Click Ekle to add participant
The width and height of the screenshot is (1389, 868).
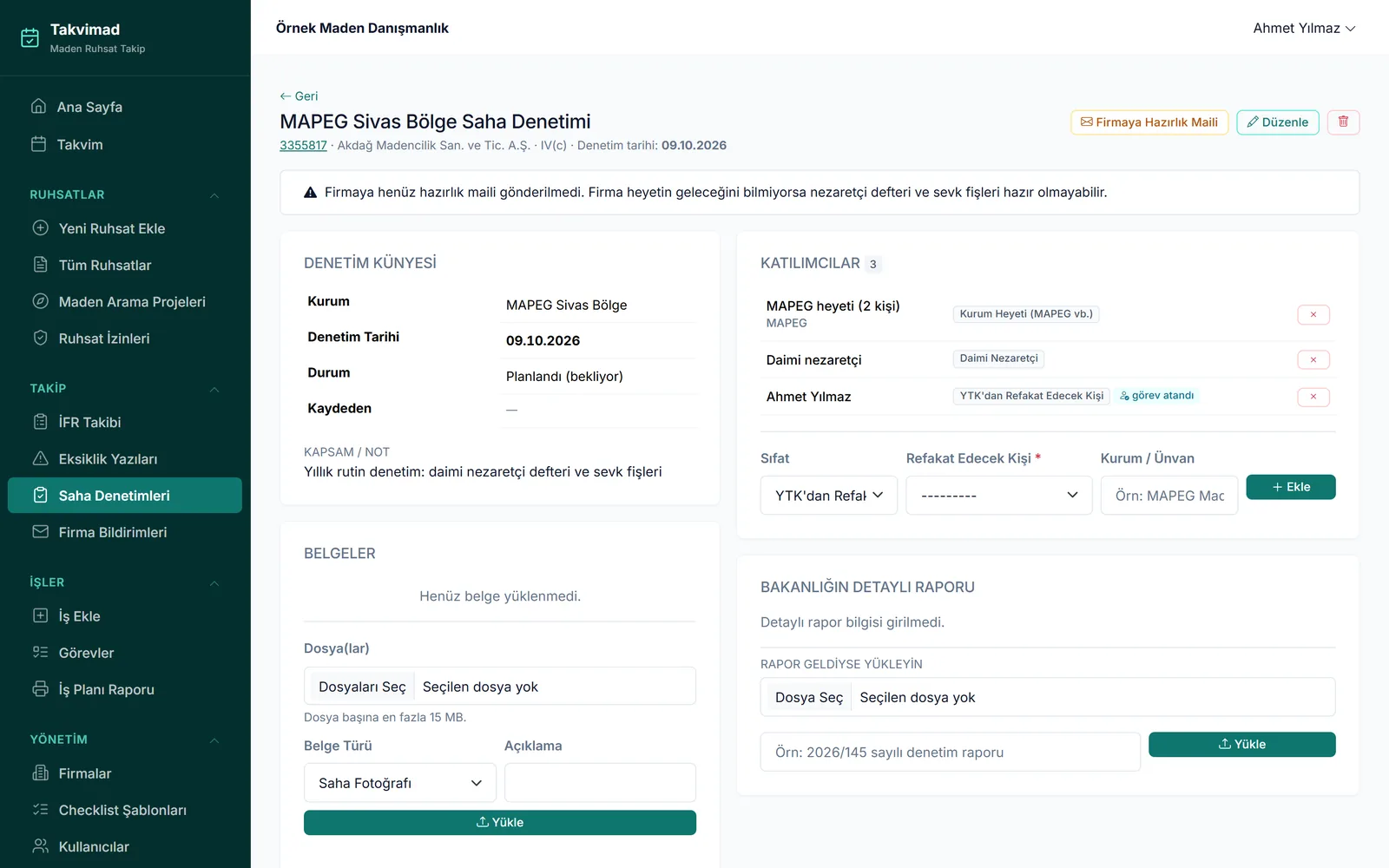[1291, 487]
